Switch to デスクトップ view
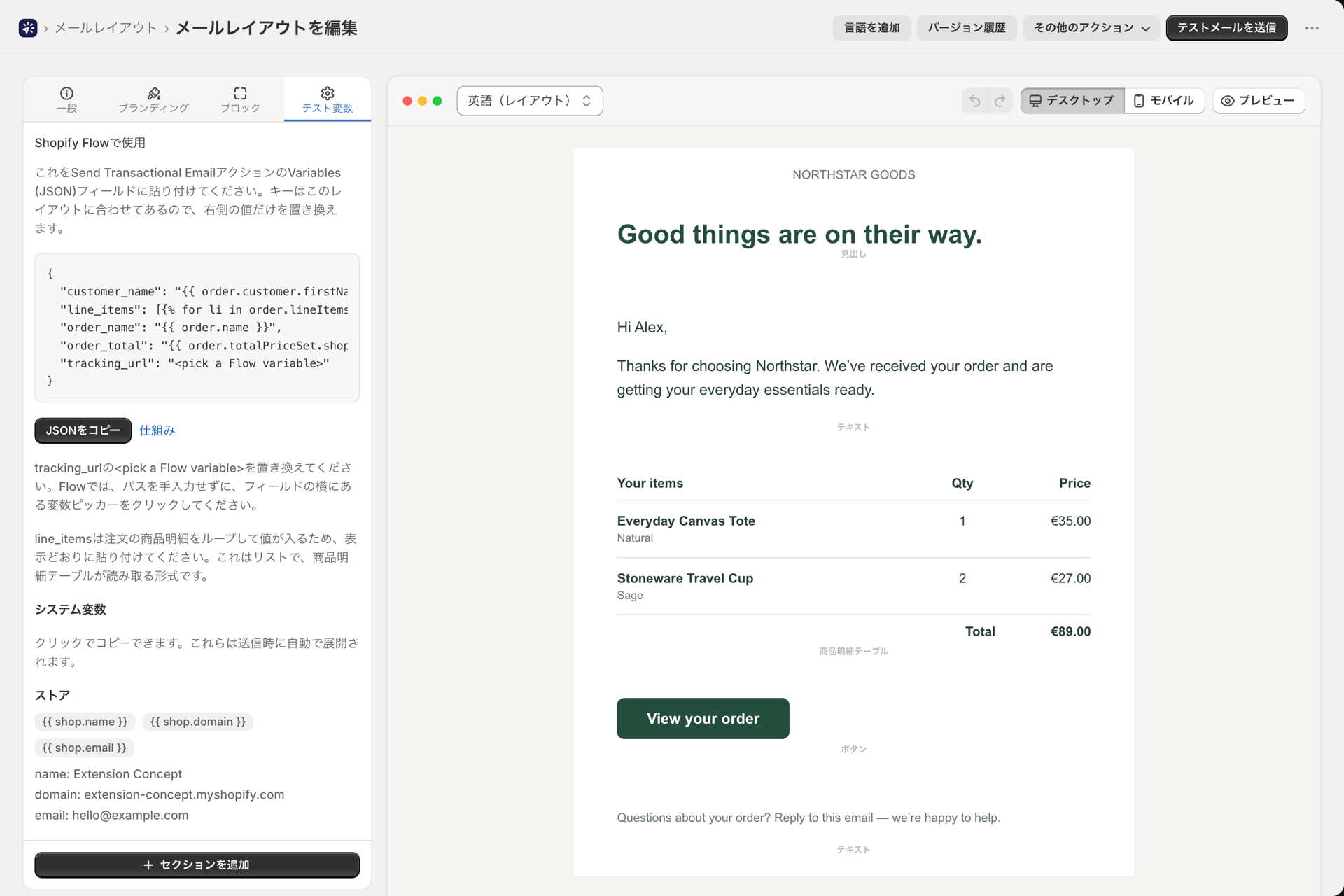The width and height of the screenshot is (1344, 896). coord(1072,101)
